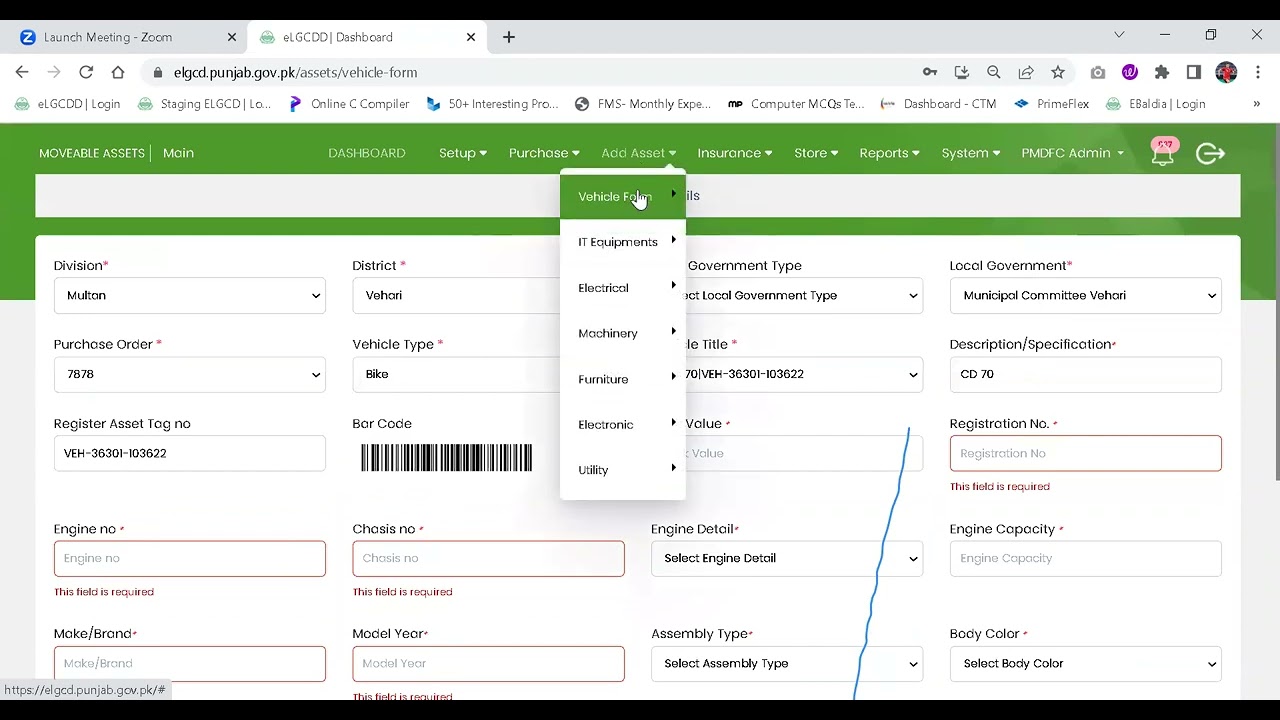Open Online C Compiler bookmark
Viewport: 1280px width, 720px height.
[349, 103]
